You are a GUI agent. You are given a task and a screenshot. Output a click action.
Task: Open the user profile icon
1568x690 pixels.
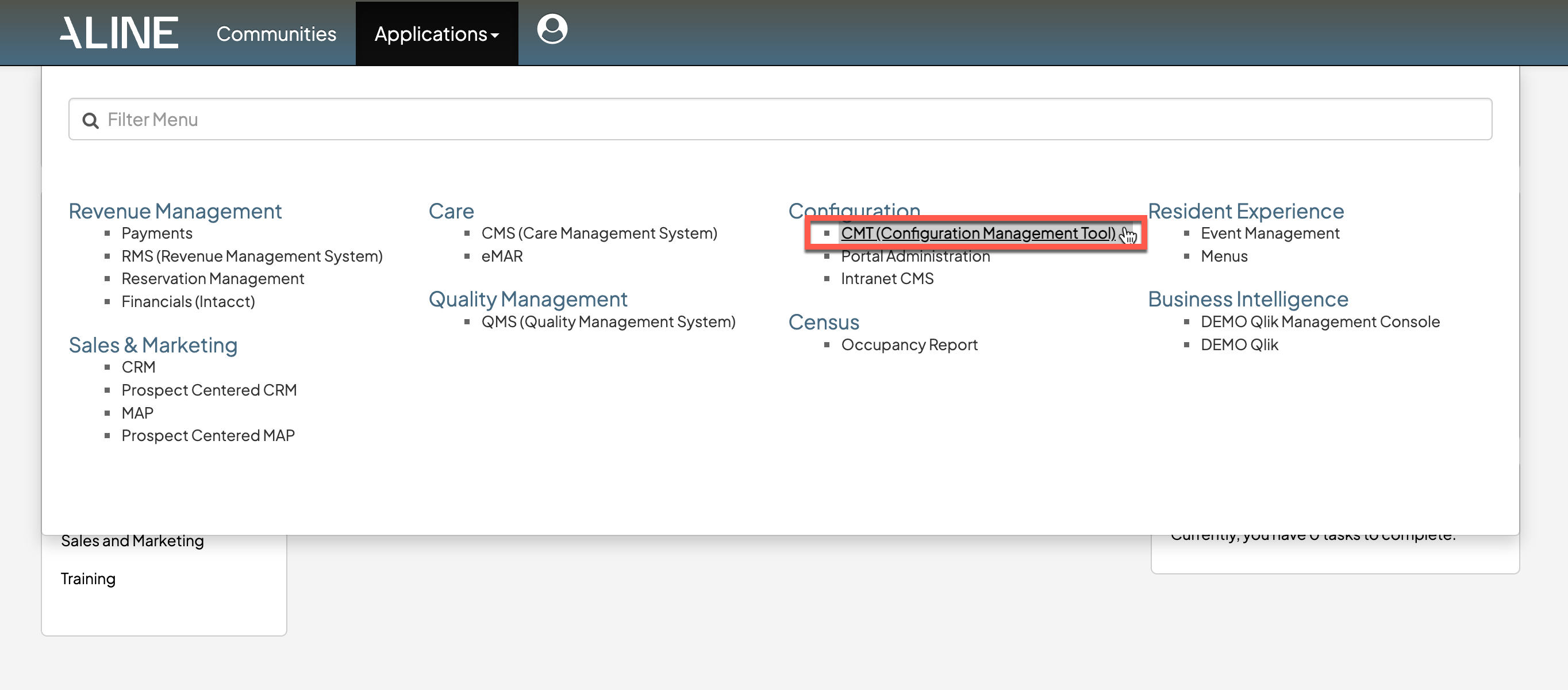point(551,29)
